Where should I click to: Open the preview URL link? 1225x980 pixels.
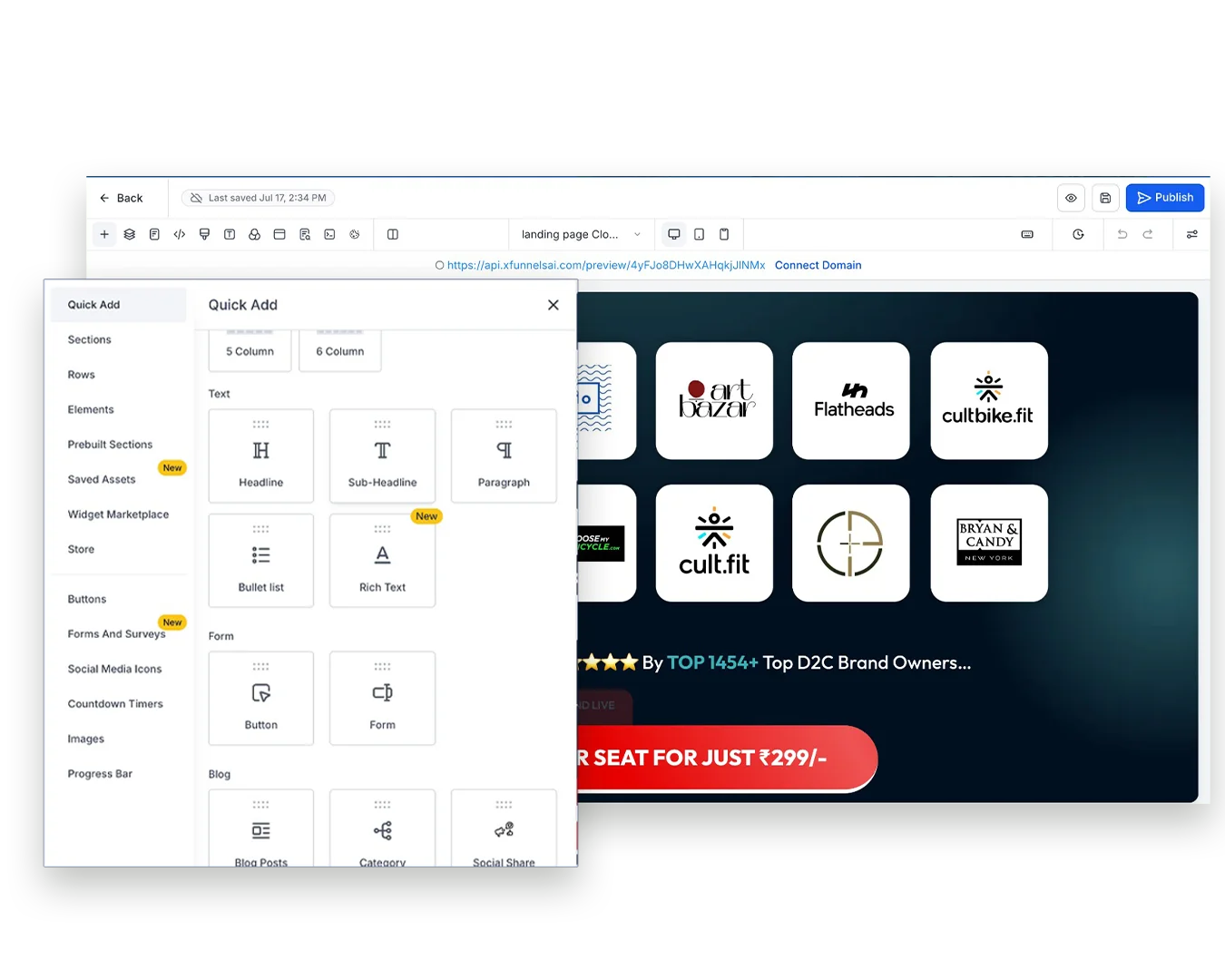pyautogui.click(x=605, y=265)
